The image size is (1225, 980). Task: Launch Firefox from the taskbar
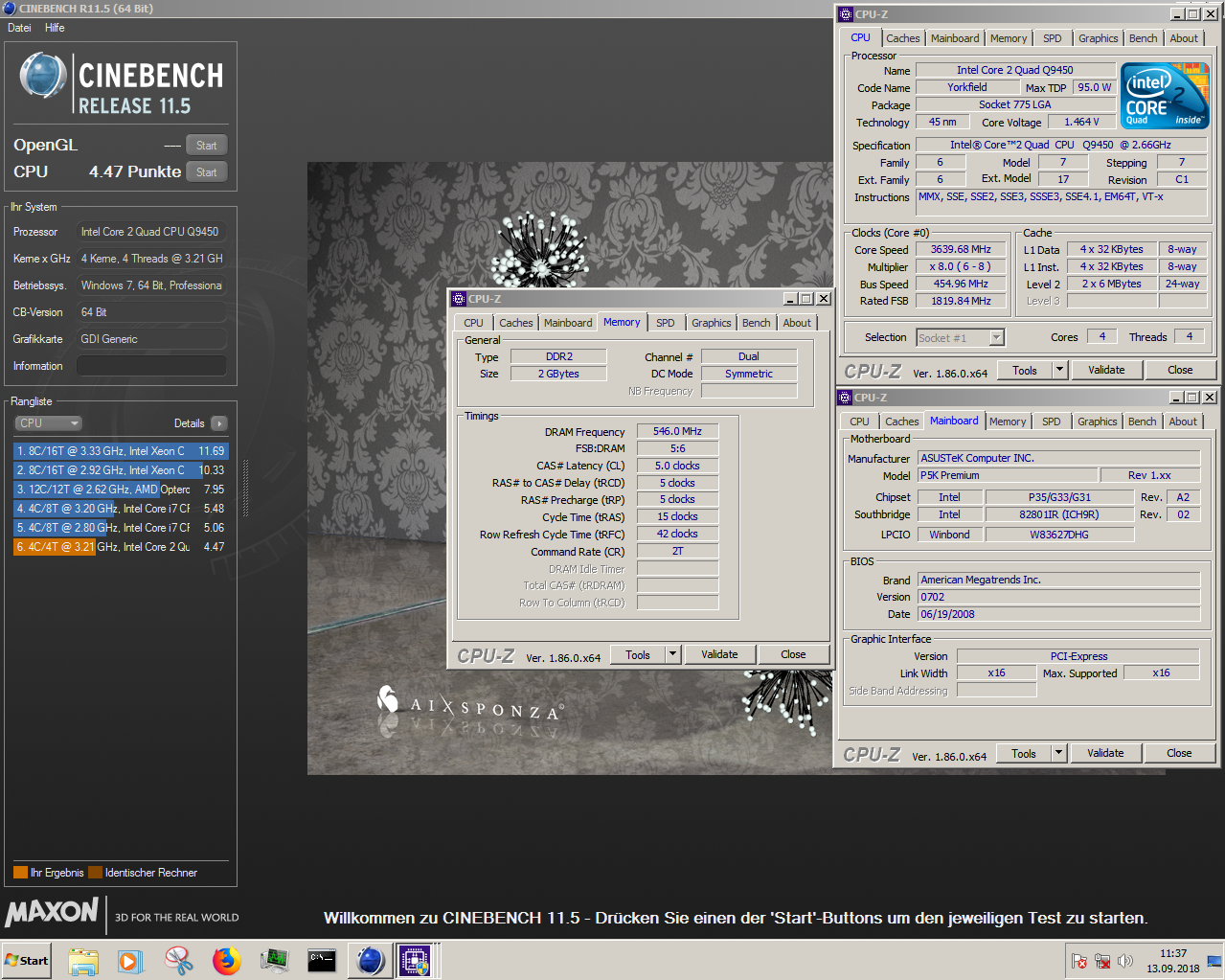coord(227,961)
